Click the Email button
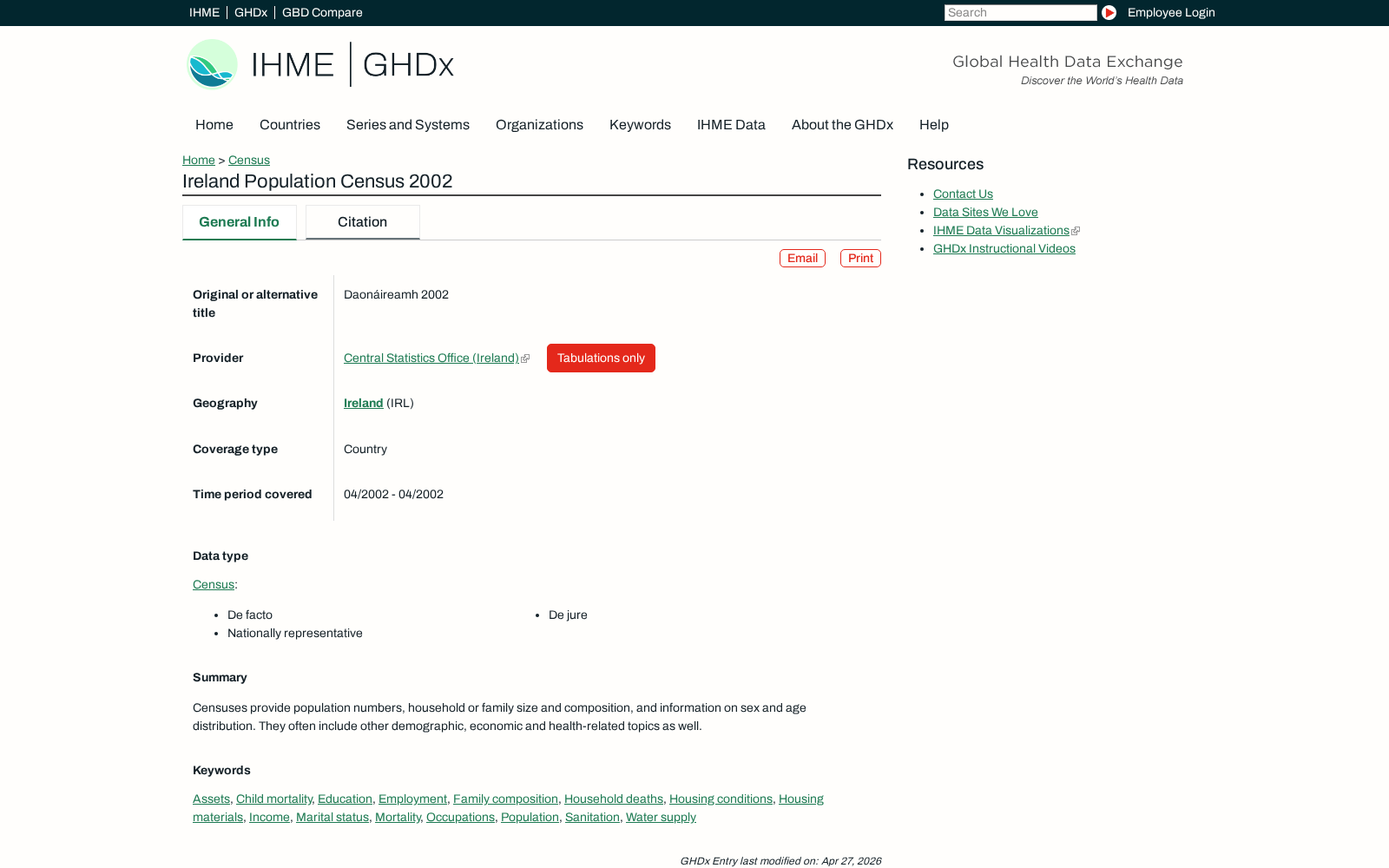 coord(802,259)
